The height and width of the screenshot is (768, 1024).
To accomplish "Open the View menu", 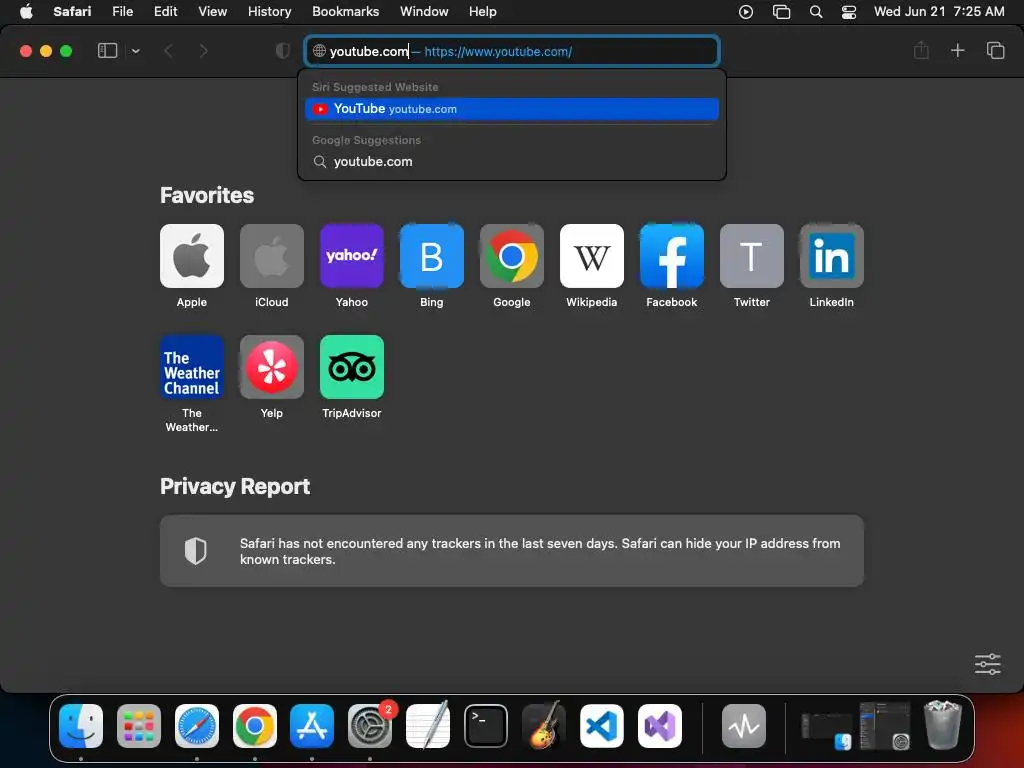I will (212, 12).
